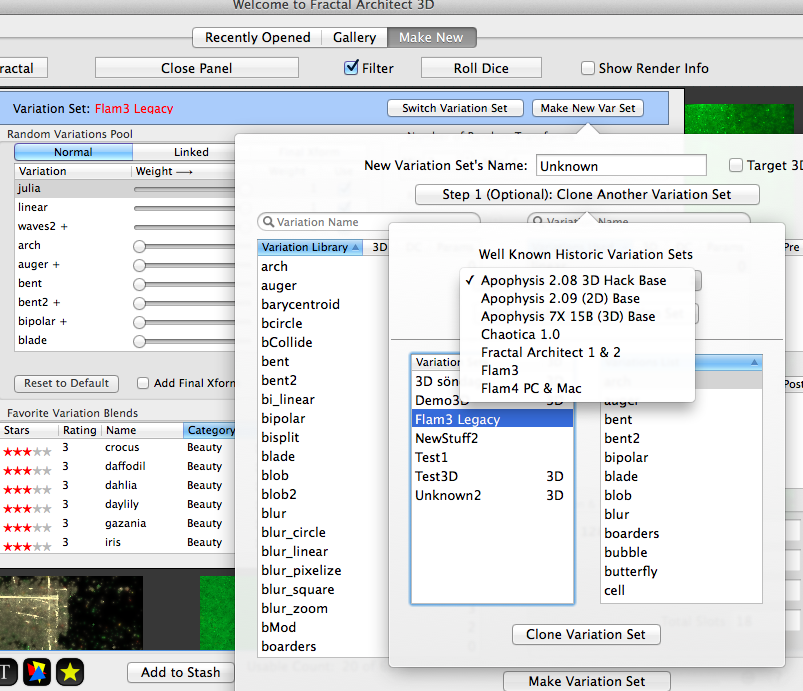
Task: Click the Category column header
Action: tap(210, 430)
